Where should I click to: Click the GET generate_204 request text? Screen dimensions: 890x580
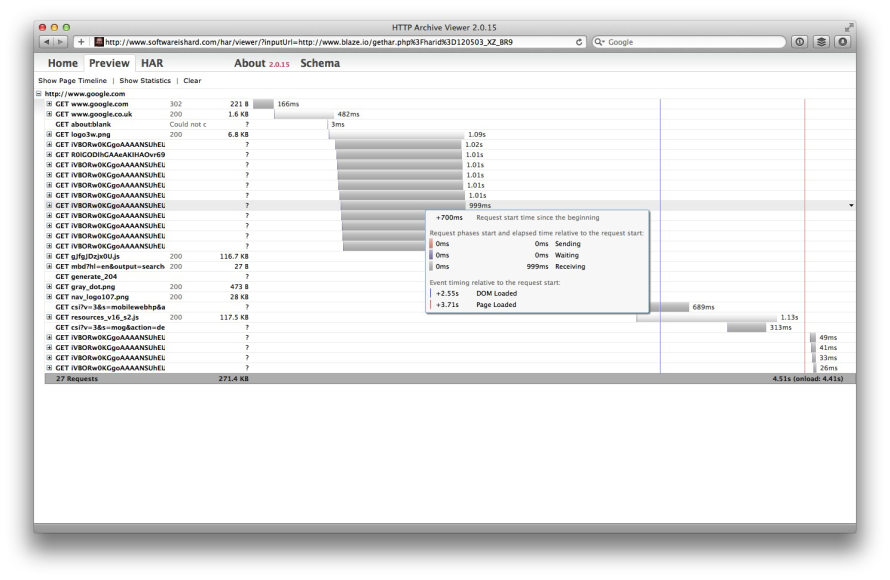click(86, 276)
